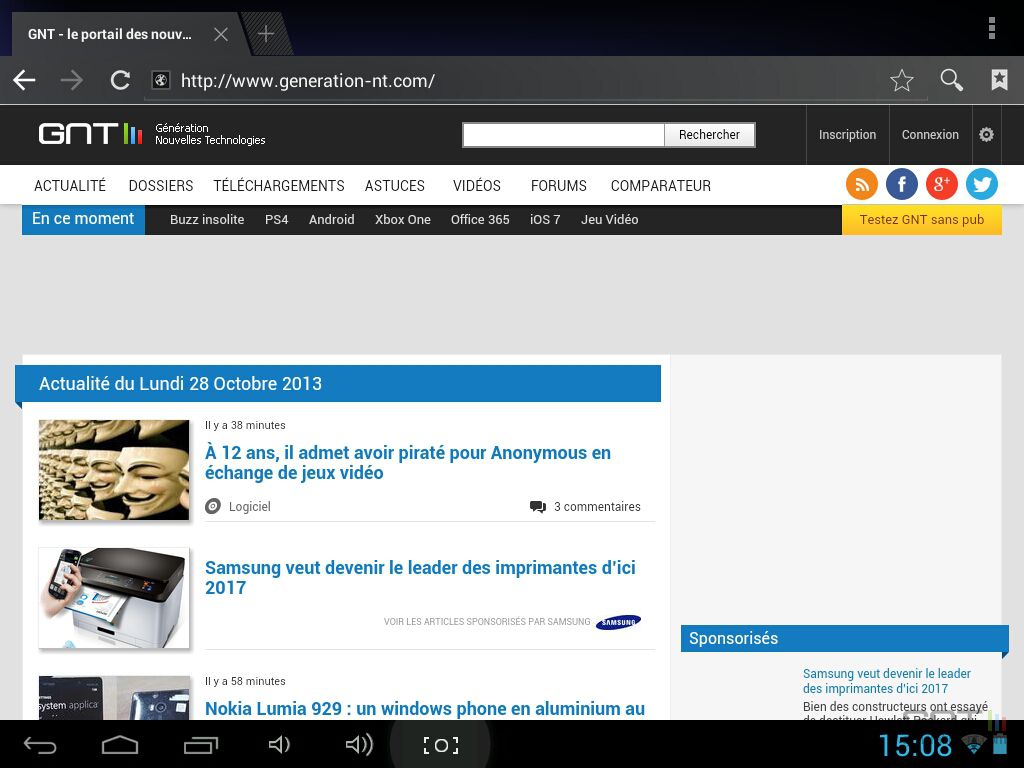Open the 3 commentaires link

tap(597, 507)
